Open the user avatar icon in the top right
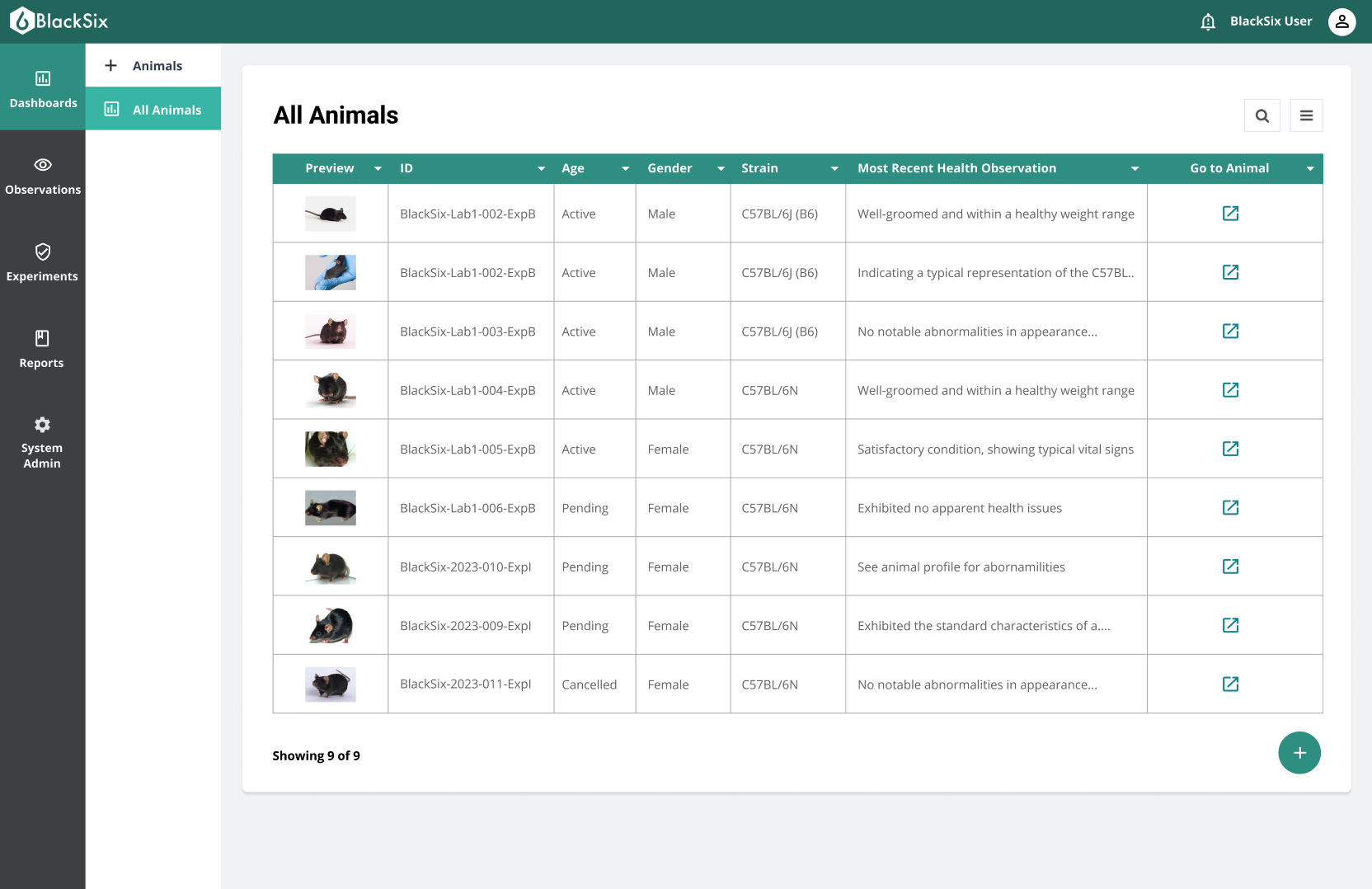This screenshot has width=1372, height=889. click(x=1341, y=21)
